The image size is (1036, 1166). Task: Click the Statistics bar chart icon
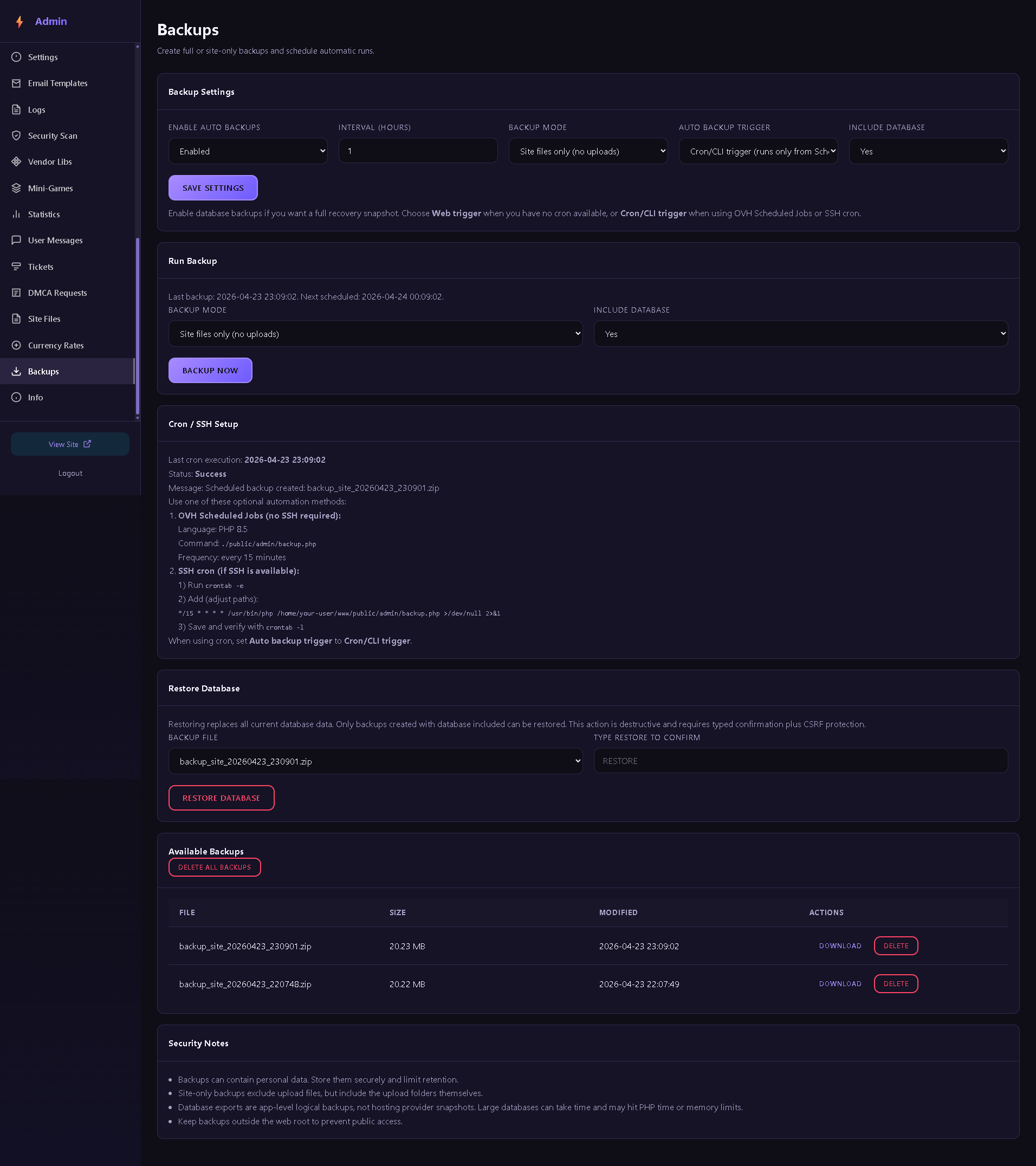[17, 215]
